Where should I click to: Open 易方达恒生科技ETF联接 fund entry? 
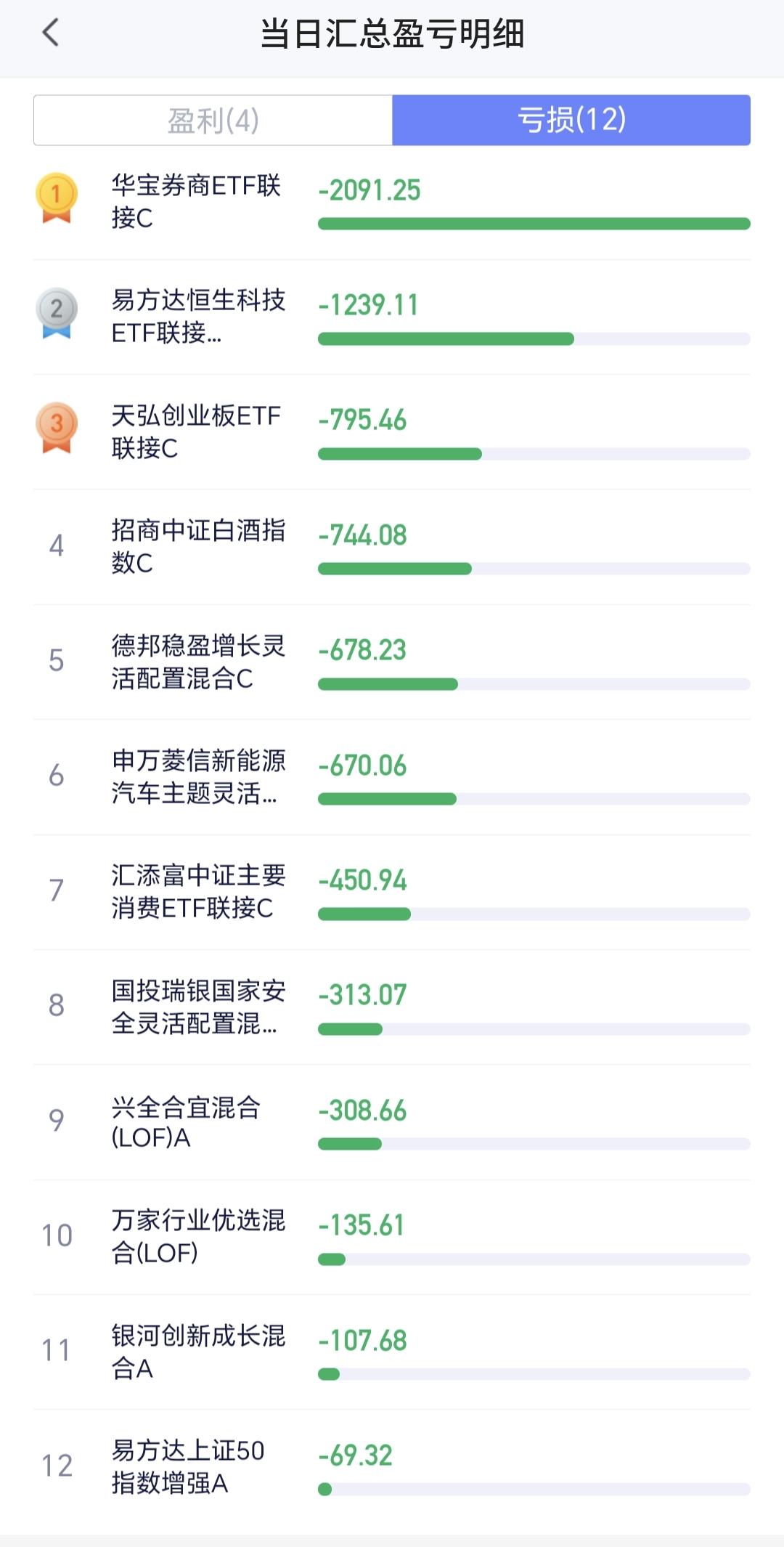392,317
